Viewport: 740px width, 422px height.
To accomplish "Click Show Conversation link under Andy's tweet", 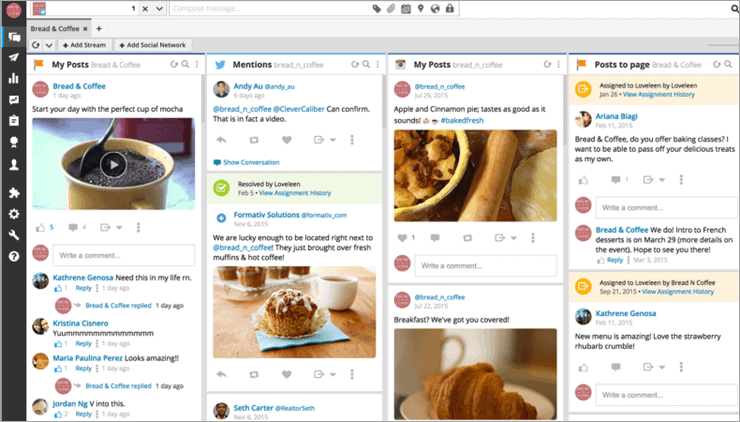I will [x=245, y=162].
